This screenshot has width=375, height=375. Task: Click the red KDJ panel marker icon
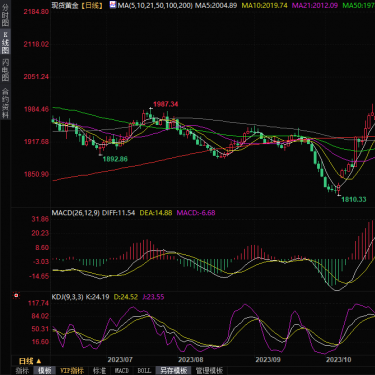[16, 296]
